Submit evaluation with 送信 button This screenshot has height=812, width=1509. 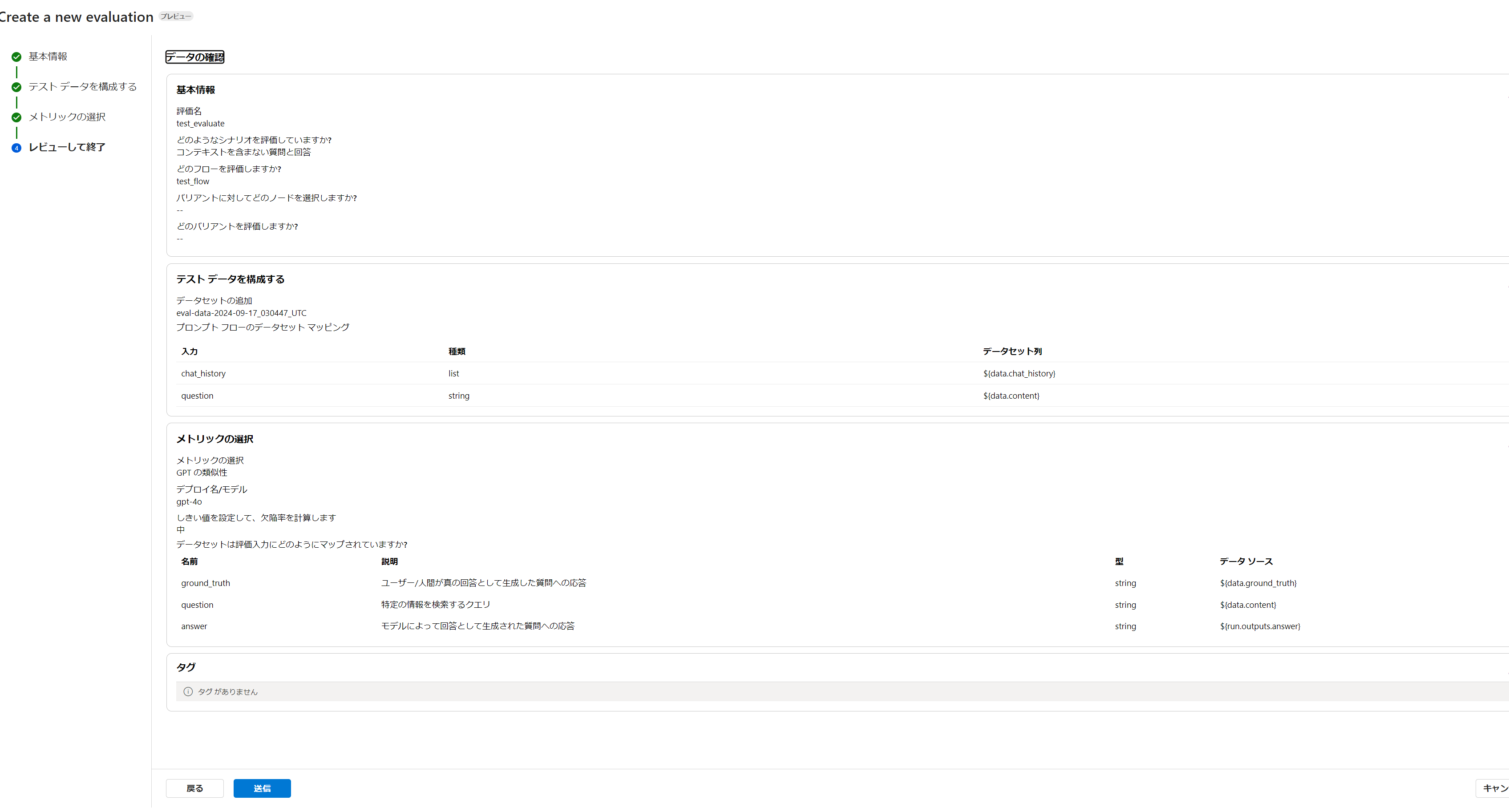[262, 788]
